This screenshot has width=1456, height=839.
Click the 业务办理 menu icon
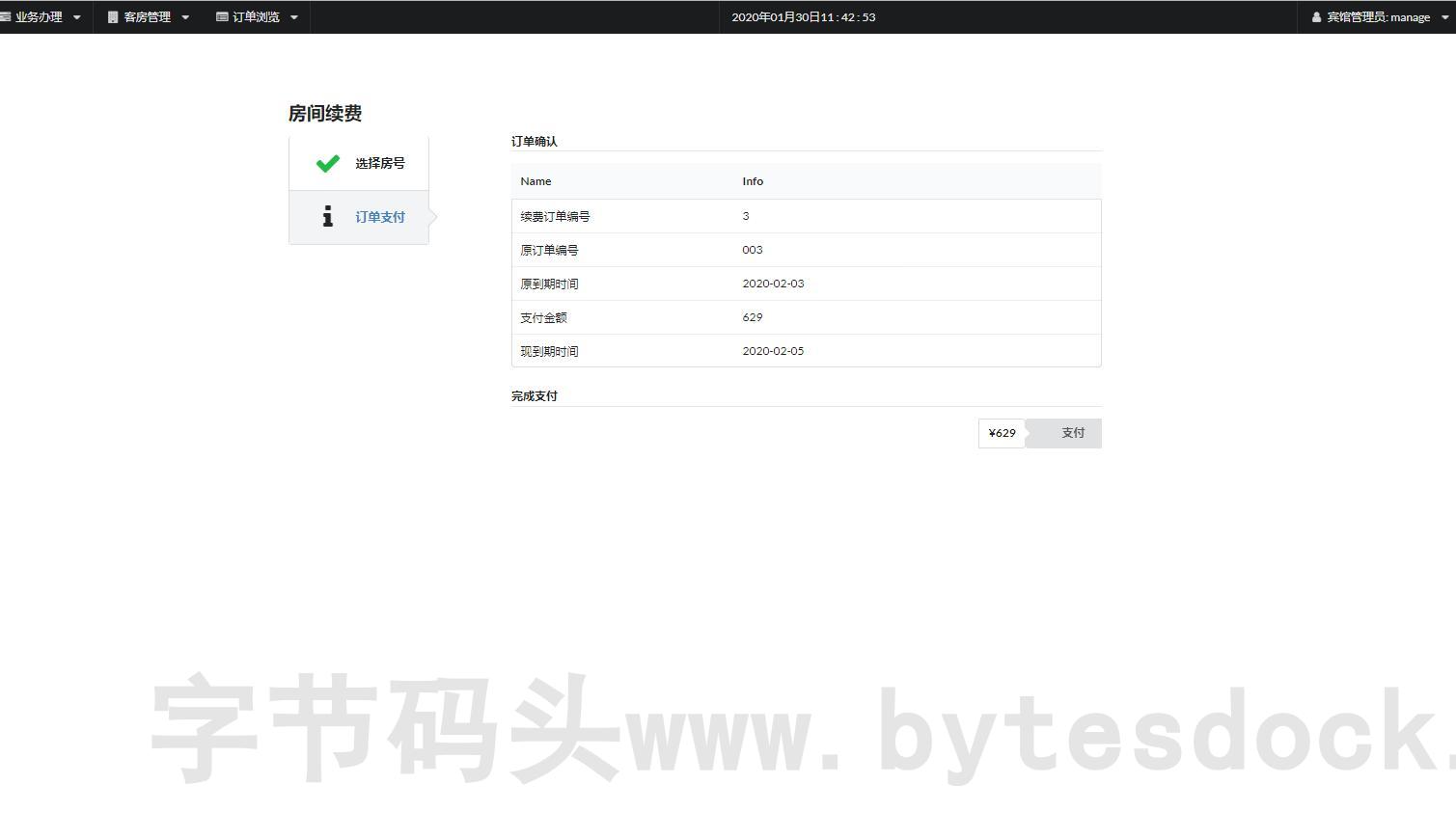pos(6,16)
